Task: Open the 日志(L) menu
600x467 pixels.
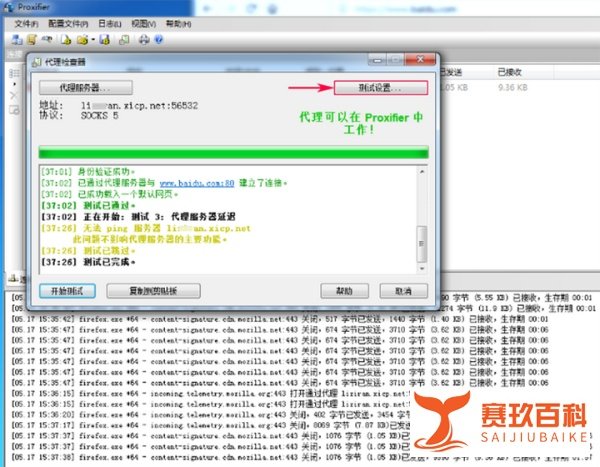Action: [x=110, y=24]
